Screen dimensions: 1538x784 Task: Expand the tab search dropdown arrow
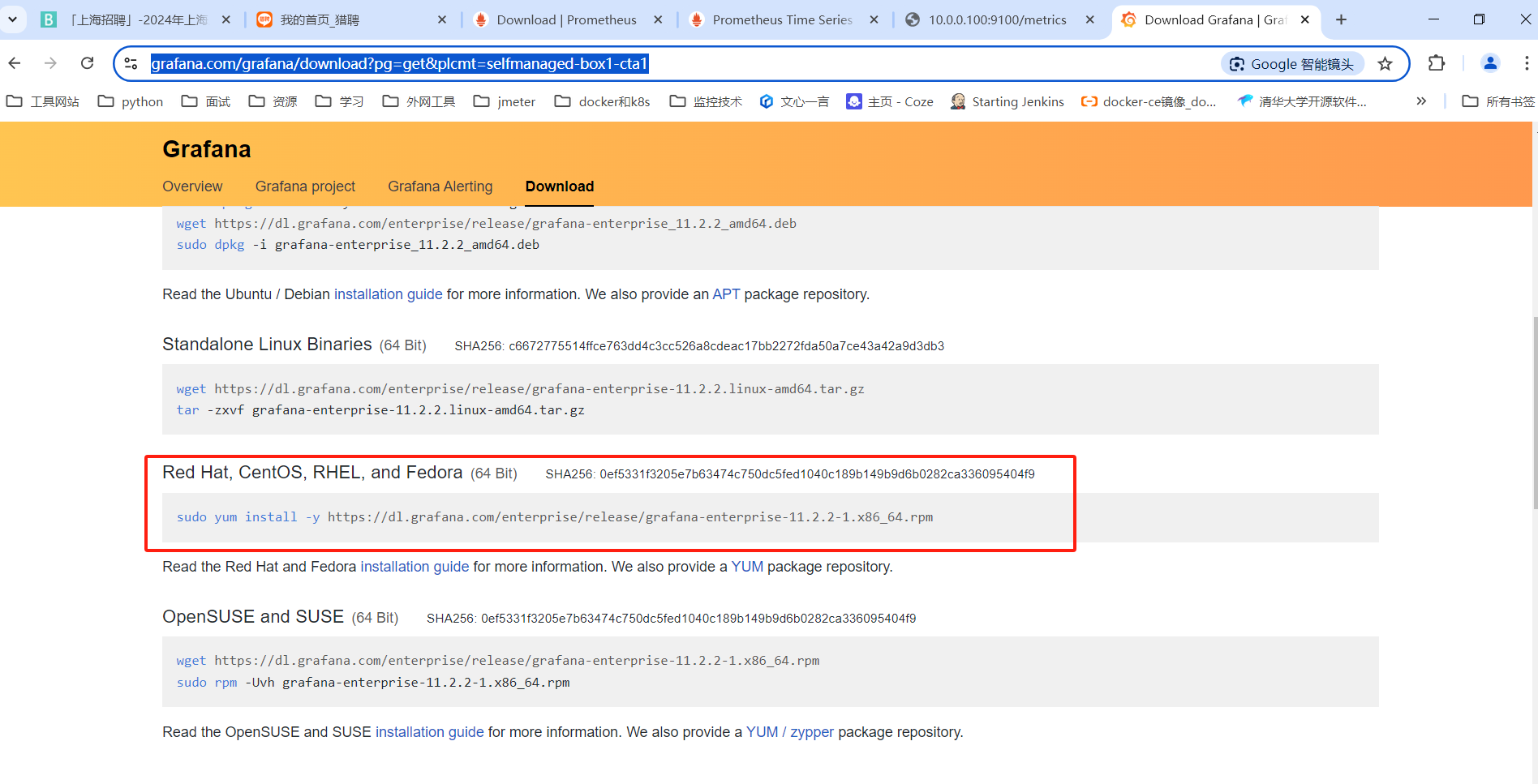[12, 19]
